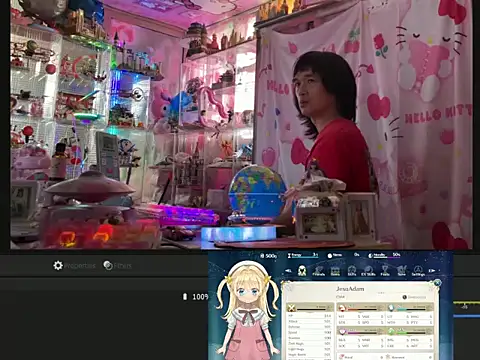
Task: Click the 500g gold counter
Action: coord(268,256)
